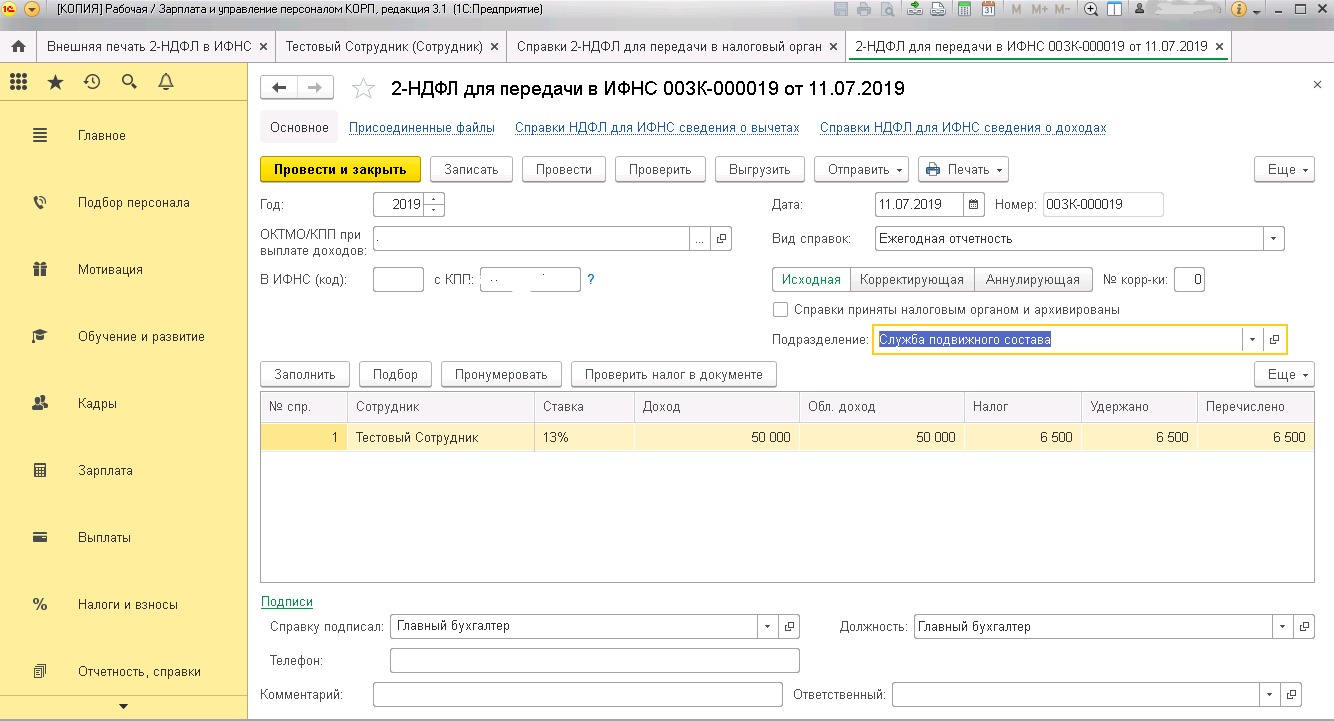The height and width of the screenshot is (721, 1334).
Task: Add document to favorites star
Action: (x=364, y=89)
